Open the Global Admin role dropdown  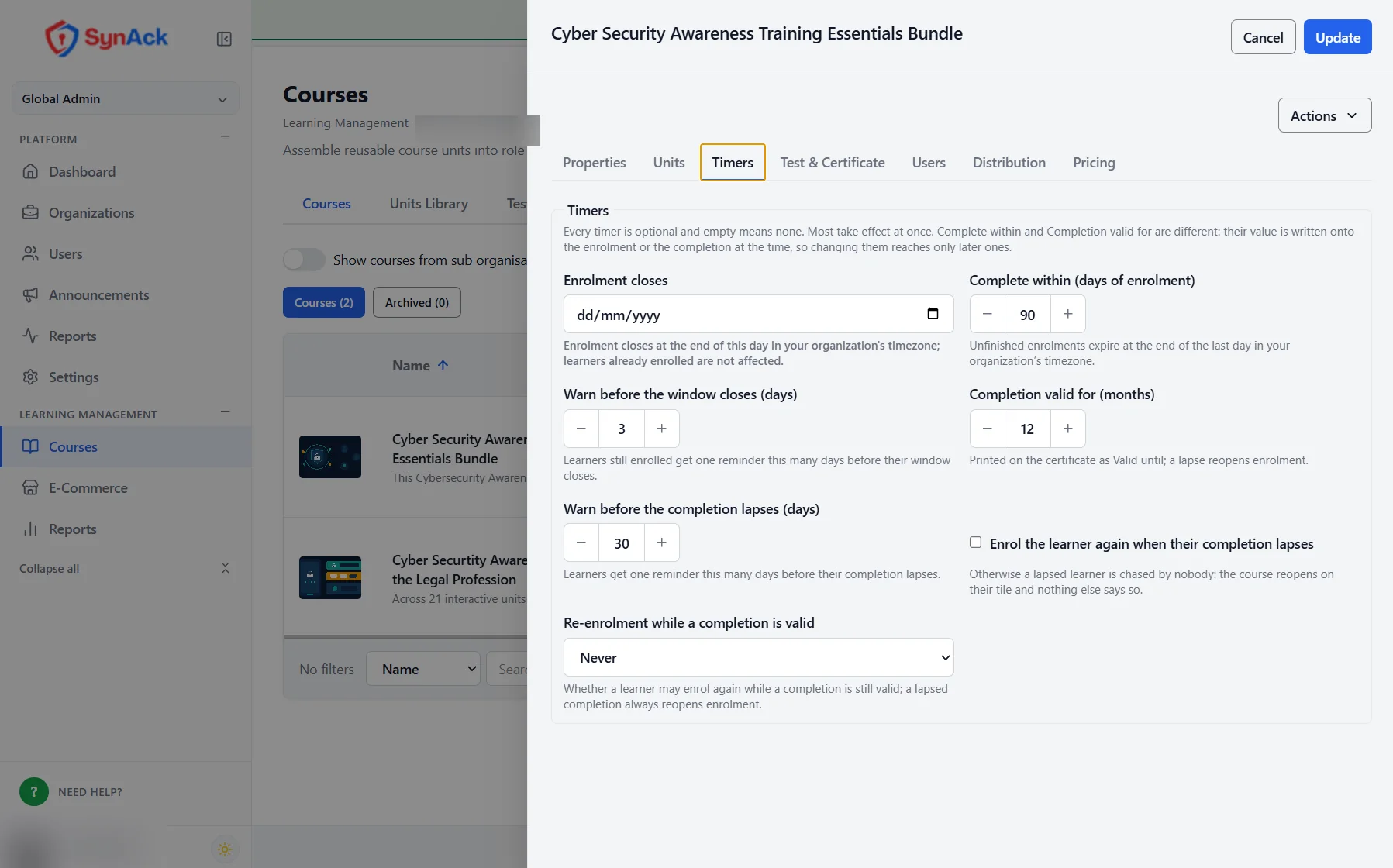[126, 98]
